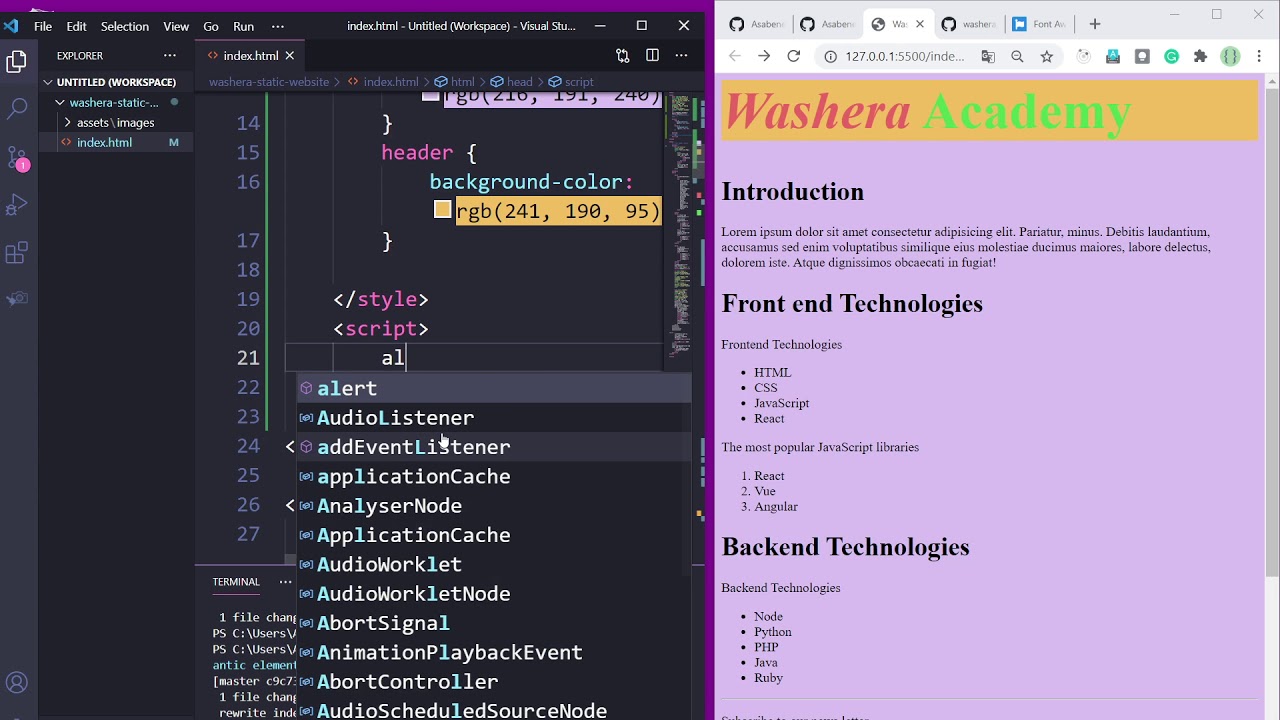This screenshot has width=1280, height=720.
Task: Switch to the TERMINAL panel tab
Action: [236, 582]
